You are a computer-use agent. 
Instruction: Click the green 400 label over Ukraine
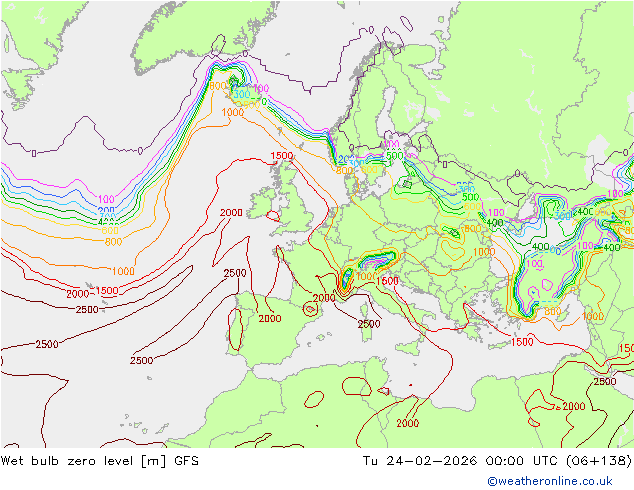[x=495, y=223]
